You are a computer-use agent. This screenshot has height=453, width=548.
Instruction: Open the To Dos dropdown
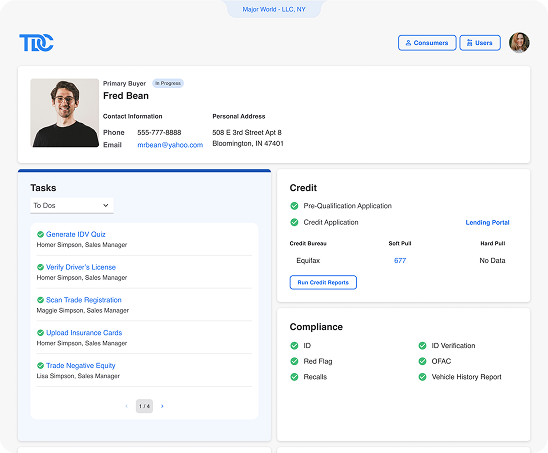72,206
